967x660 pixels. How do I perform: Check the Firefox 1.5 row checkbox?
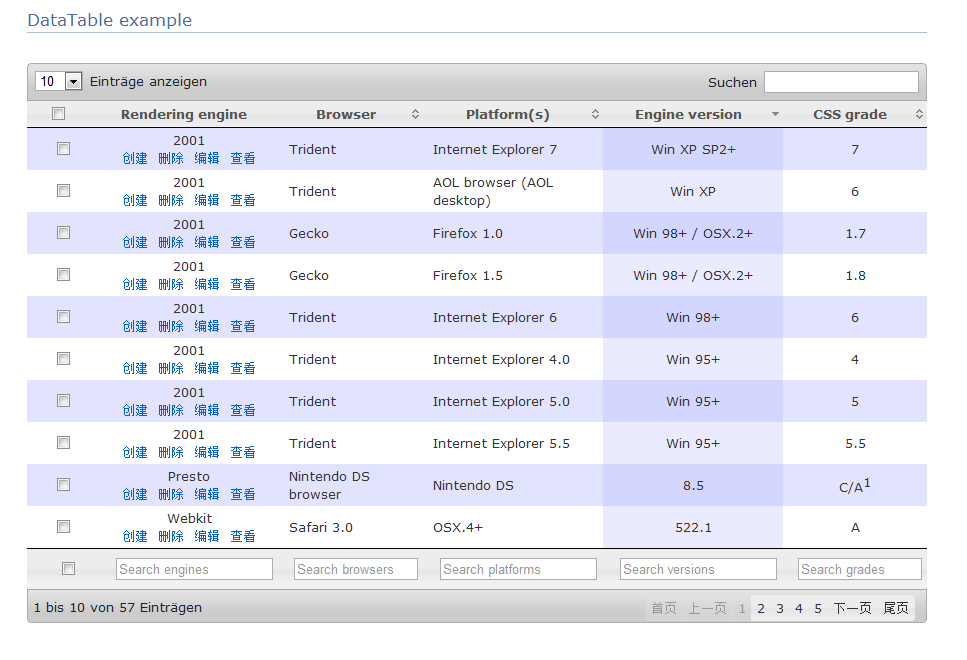(x=64, y=274)
